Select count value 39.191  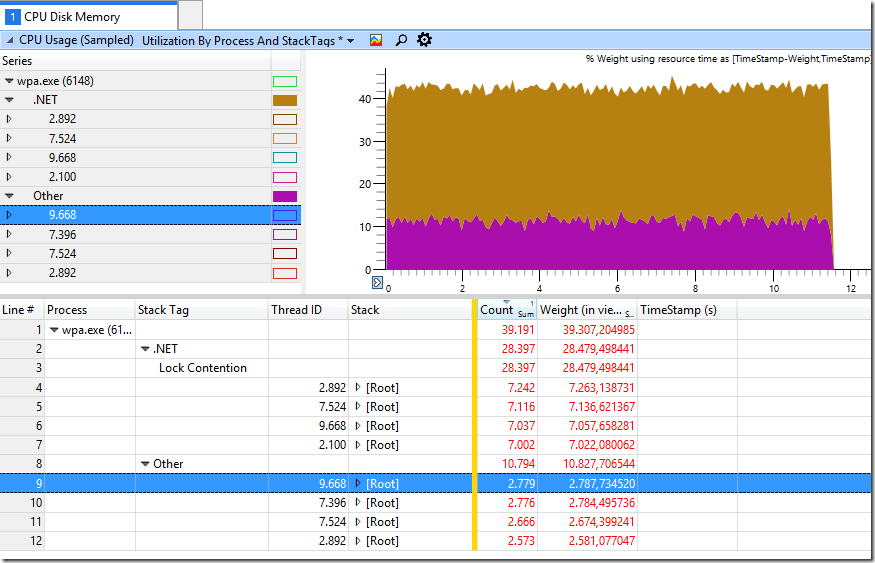tap(518, 330)
